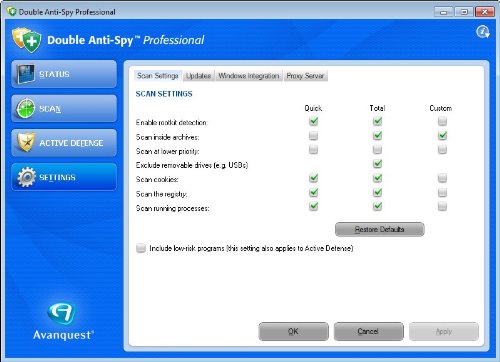The height and width of the screenshot is (362, 500).
Task: Minimize the Double Anti-Spy window
Action: click(443, 12)
